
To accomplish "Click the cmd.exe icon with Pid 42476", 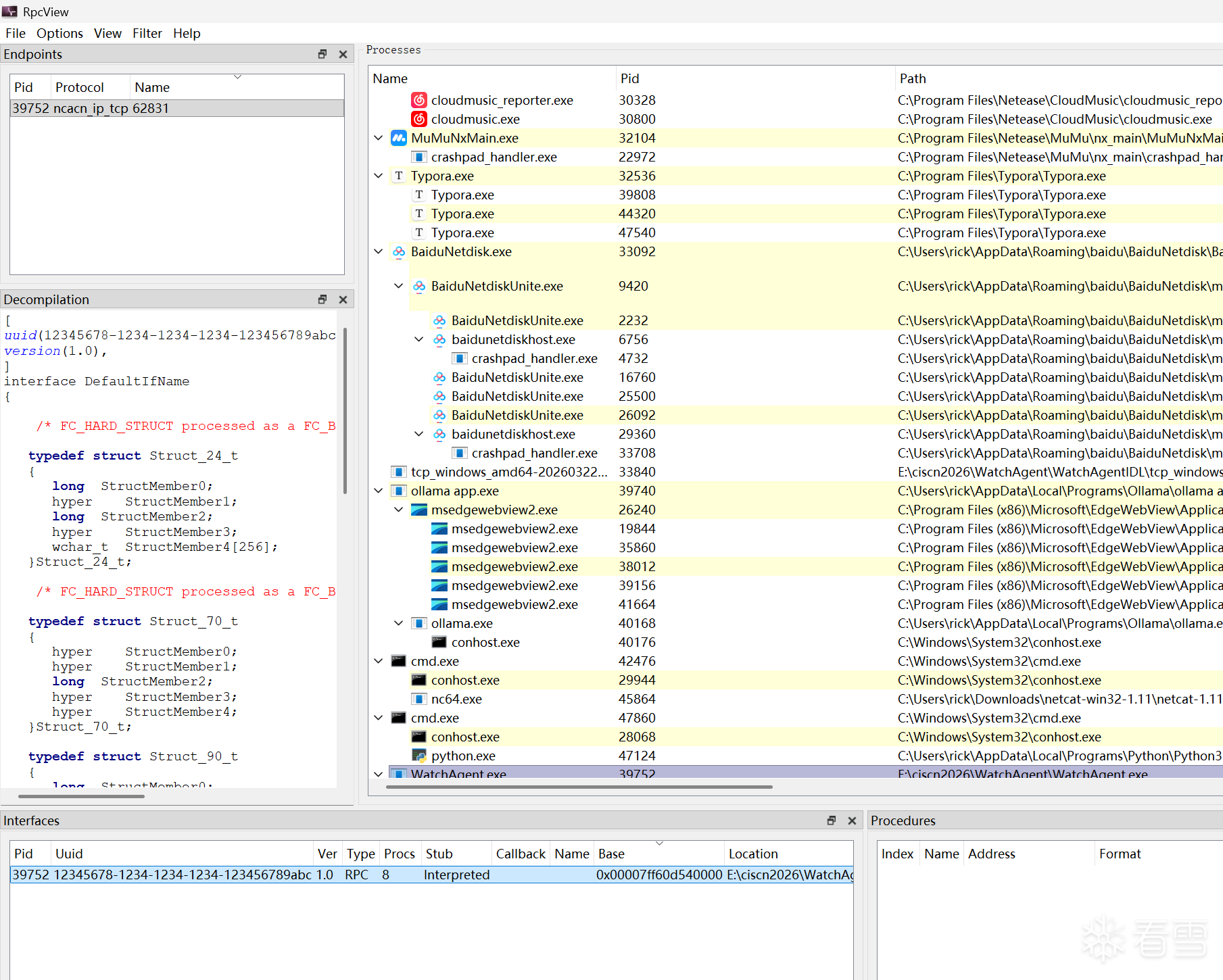I will pyautogui.click(x=399, y=661).
